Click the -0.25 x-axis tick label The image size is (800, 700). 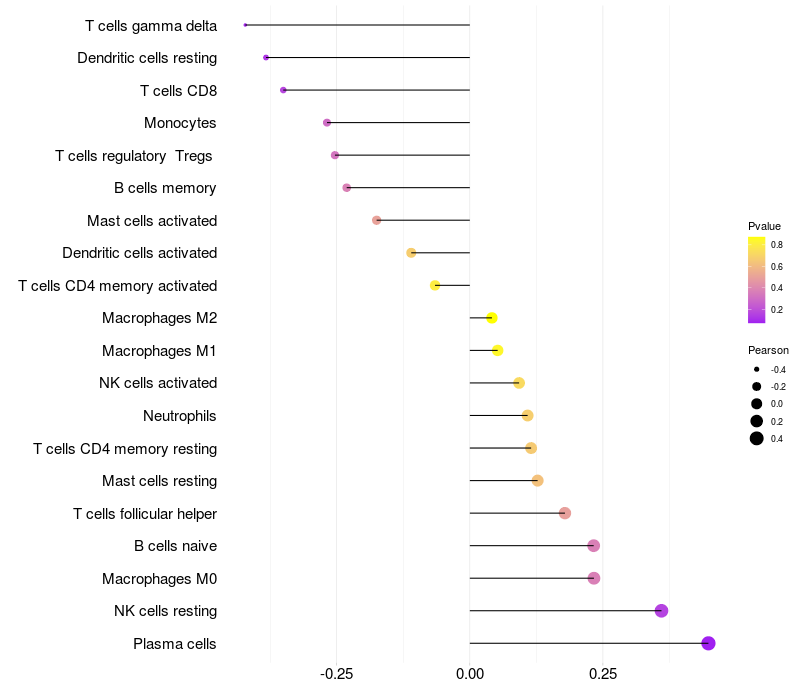336,674
